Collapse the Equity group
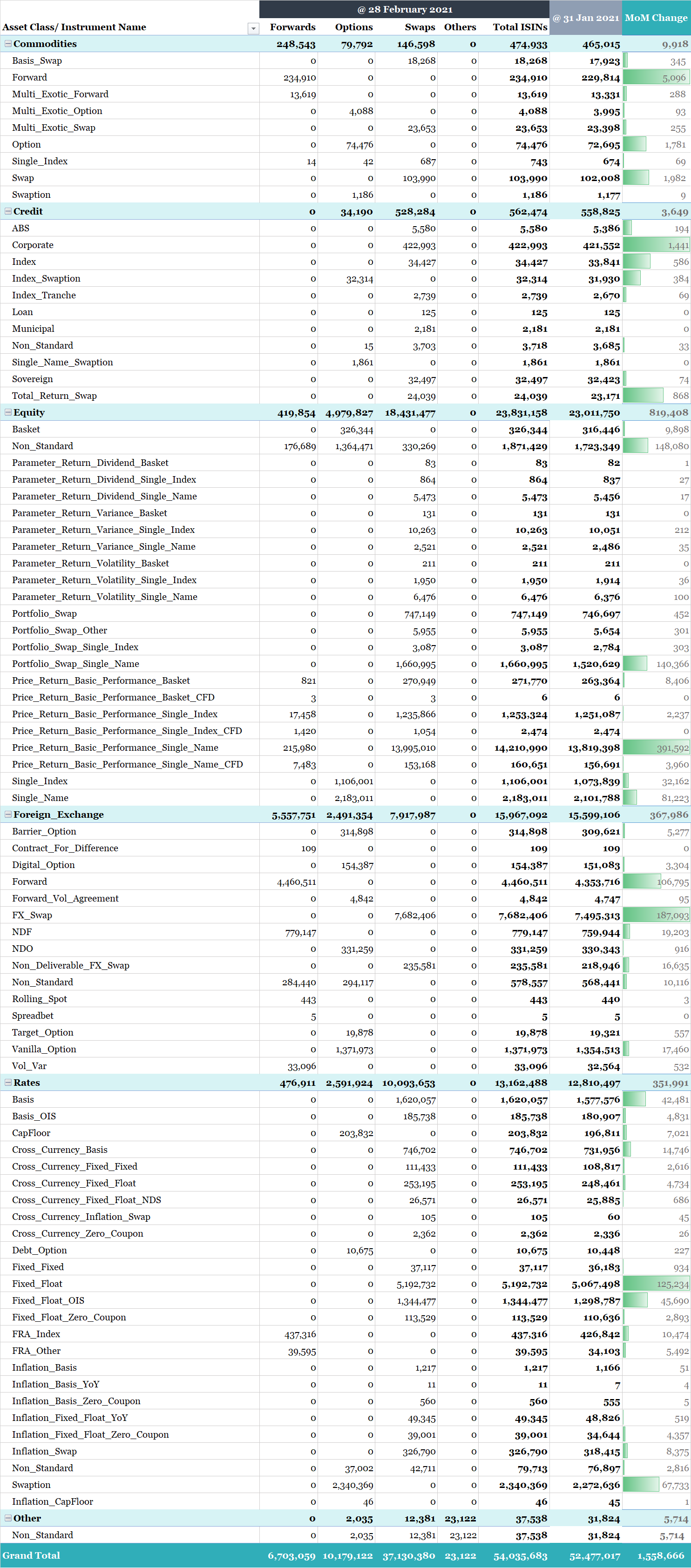Screen dimensions: 691x1568 tap(8, 412)
